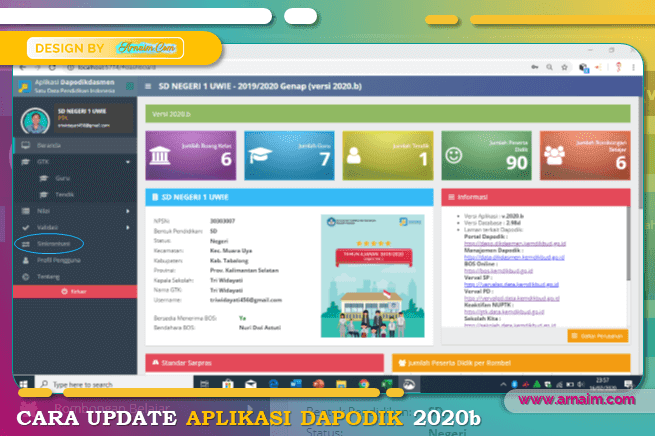
Task: Open the Verval PD link
Action: (512, 298)
